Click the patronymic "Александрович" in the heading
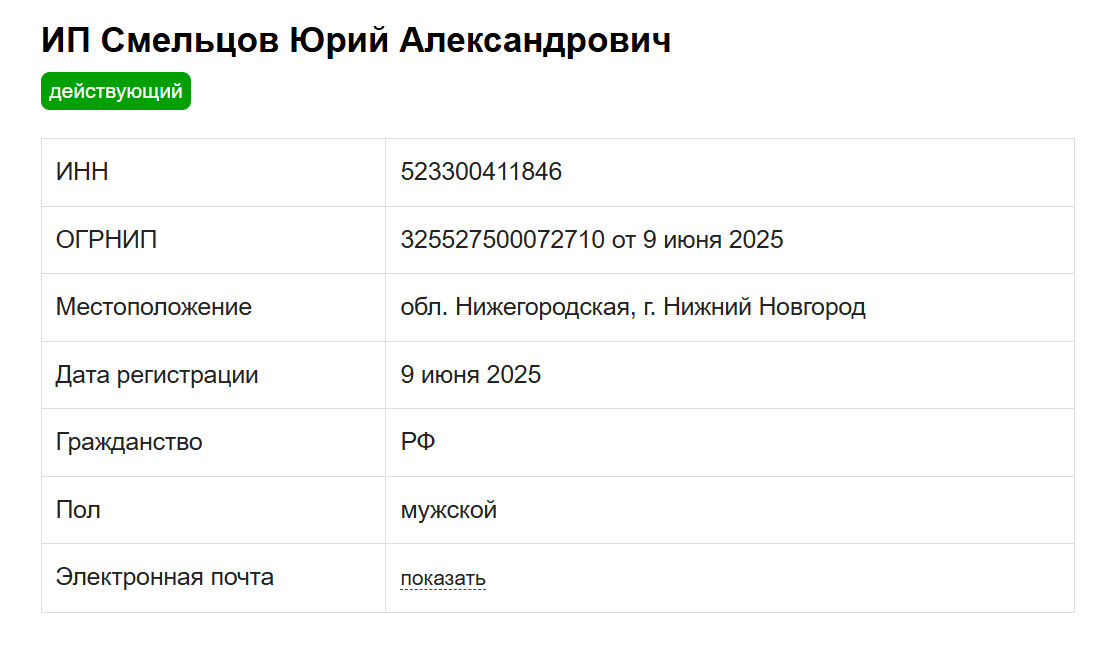Viewport: 1097px width, 646px height. pos(535,40)
